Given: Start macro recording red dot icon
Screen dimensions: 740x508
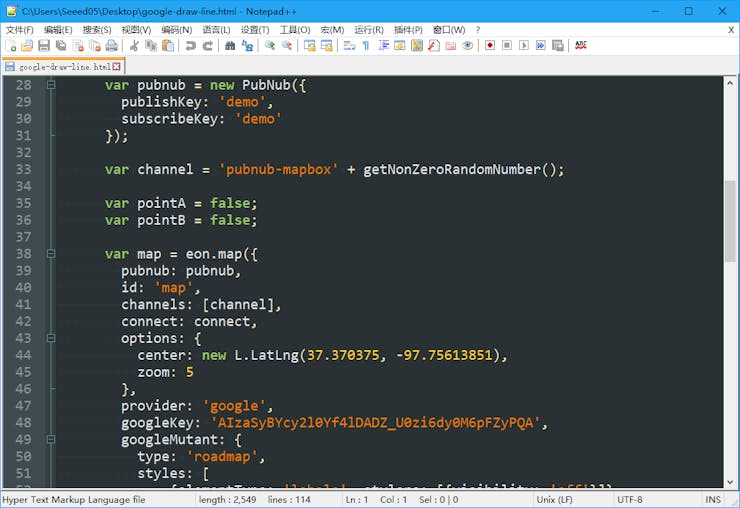Looking at the screenshot, I should (x=490, y=45).
